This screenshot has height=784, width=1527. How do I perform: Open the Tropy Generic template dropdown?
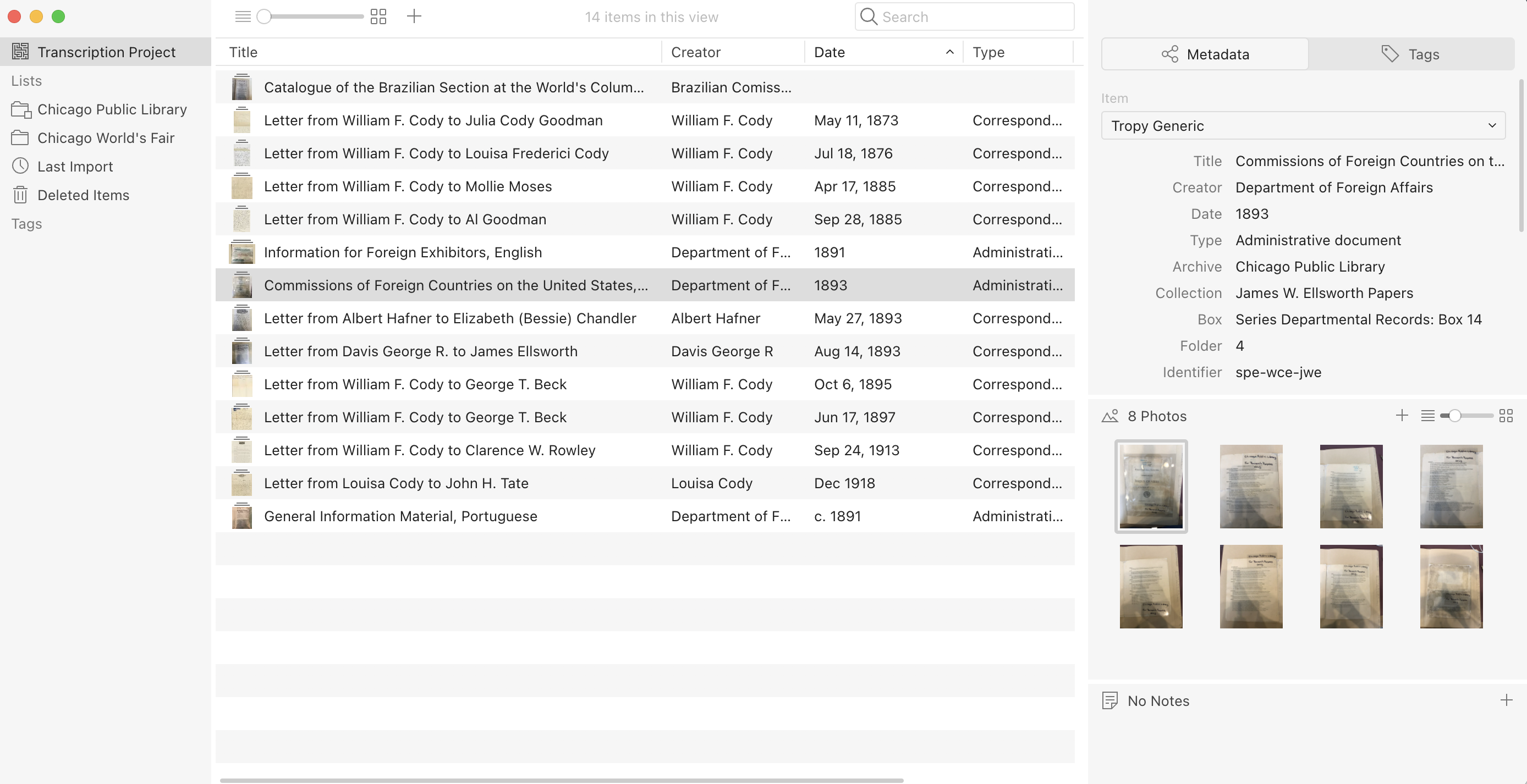[1303, 126]
